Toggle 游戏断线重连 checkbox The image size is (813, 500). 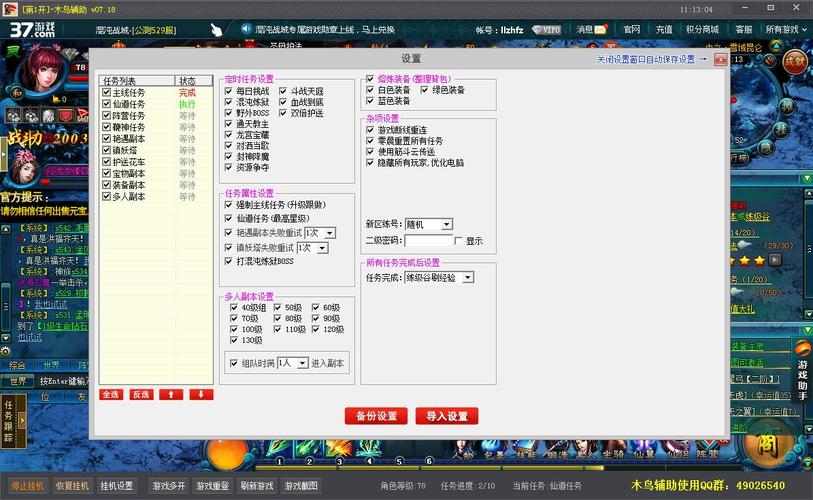point(370,130)
